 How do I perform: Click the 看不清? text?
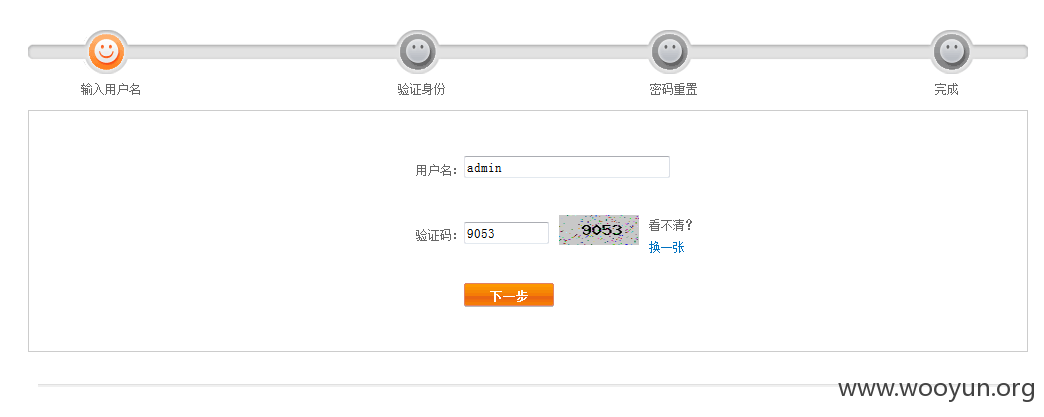(x=670, y=225)
